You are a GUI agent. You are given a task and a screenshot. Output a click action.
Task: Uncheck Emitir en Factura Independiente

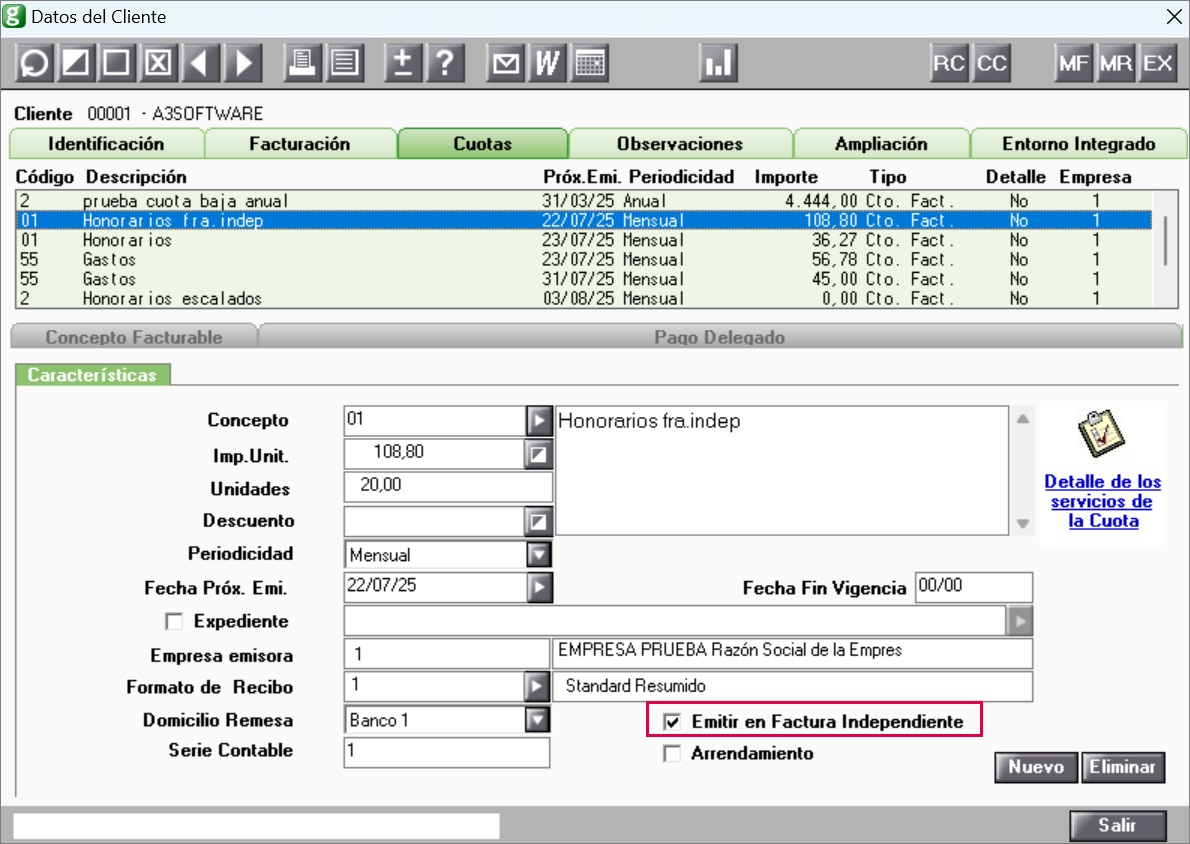tap(672, 721)
